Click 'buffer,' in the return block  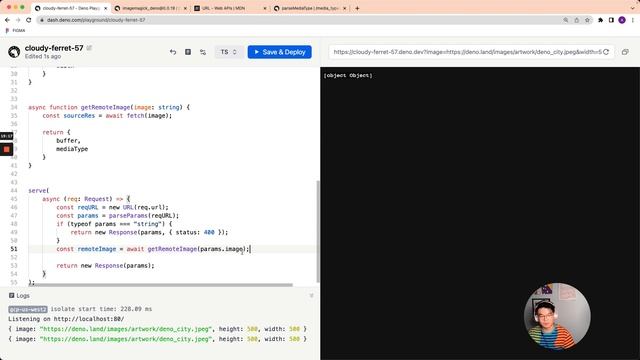tap(68, 140)
